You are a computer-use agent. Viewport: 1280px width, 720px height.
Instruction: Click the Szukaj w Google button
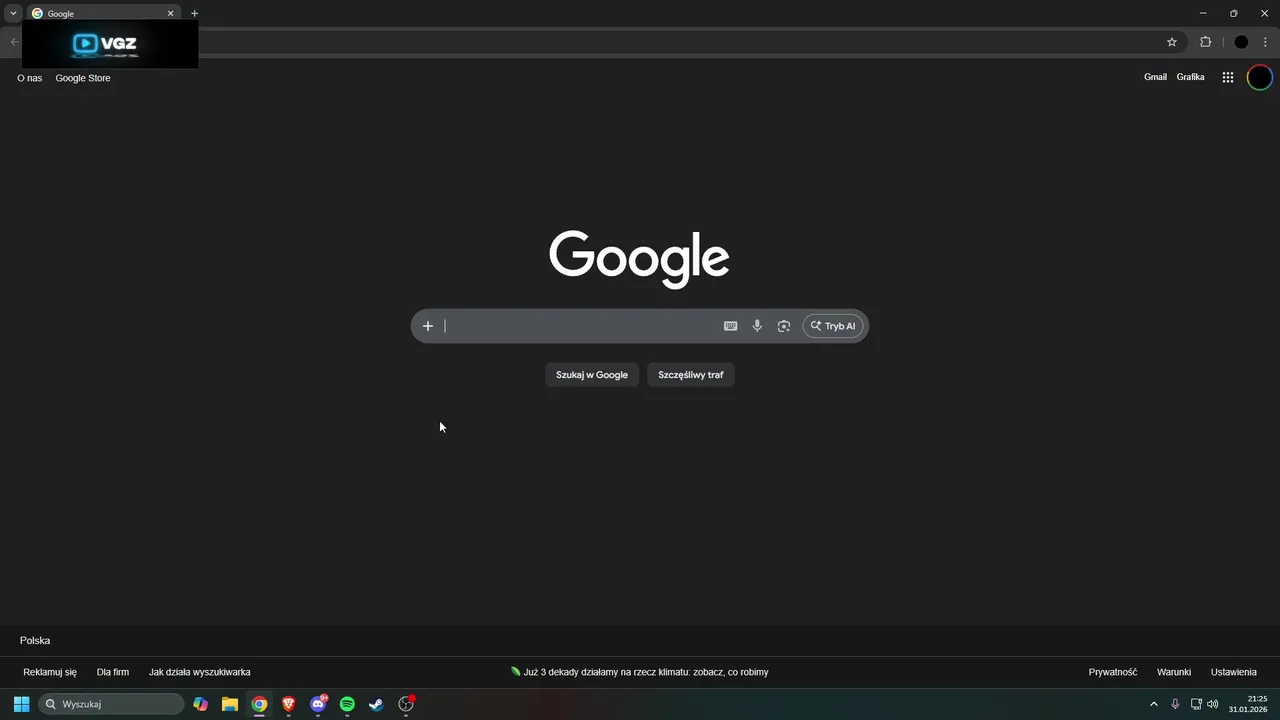click(x=592, y=375)
